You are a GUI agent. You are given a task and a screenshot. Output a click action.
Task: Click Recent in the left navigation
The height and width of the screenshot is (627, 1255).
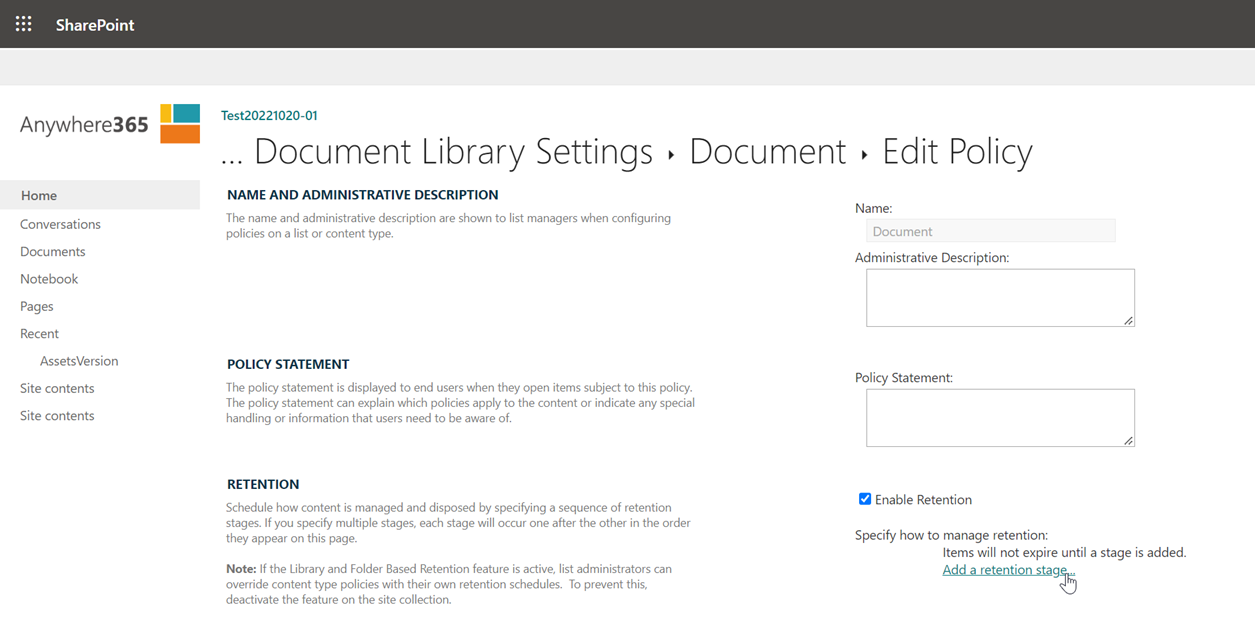coord(39,334)
